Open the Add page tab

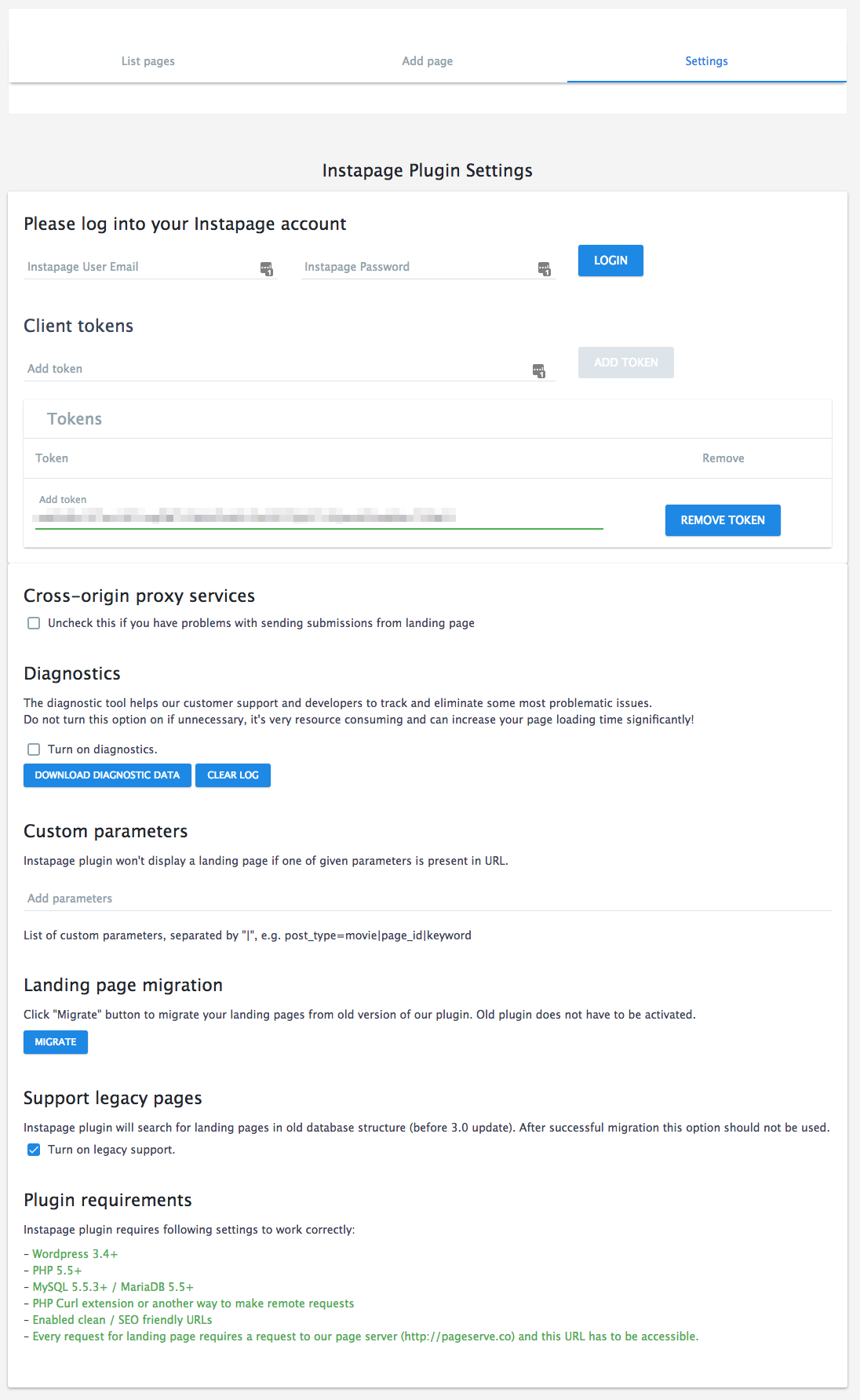[x=428, y=61]
